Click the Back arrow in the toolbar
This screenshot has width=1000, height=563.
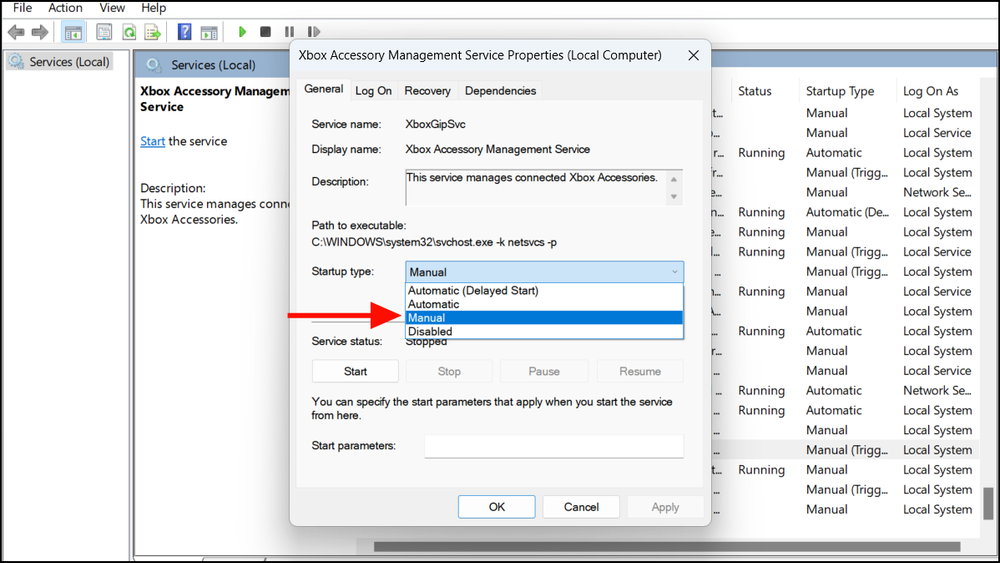point(16,32)
